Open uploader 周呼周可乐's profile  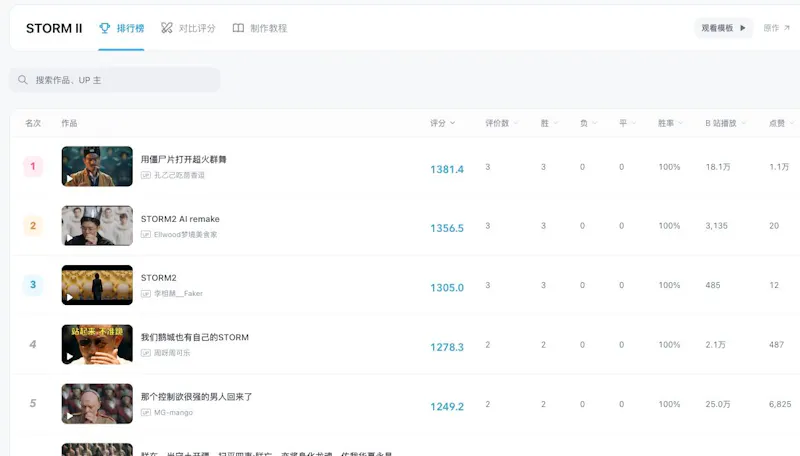[172, 352]
